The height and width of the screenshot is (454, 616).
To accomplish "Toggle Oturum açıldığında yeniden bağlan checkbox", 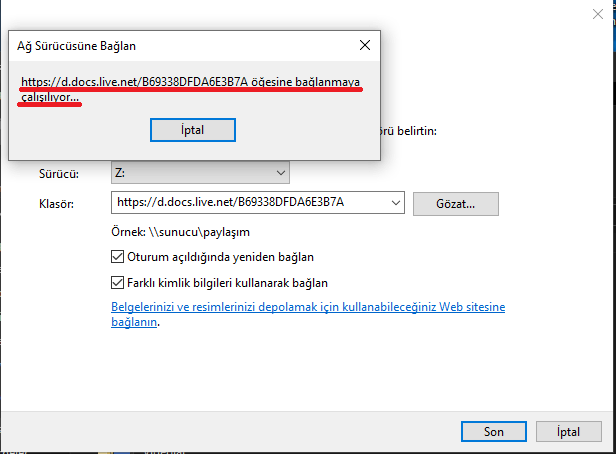I will coord(117,257).
